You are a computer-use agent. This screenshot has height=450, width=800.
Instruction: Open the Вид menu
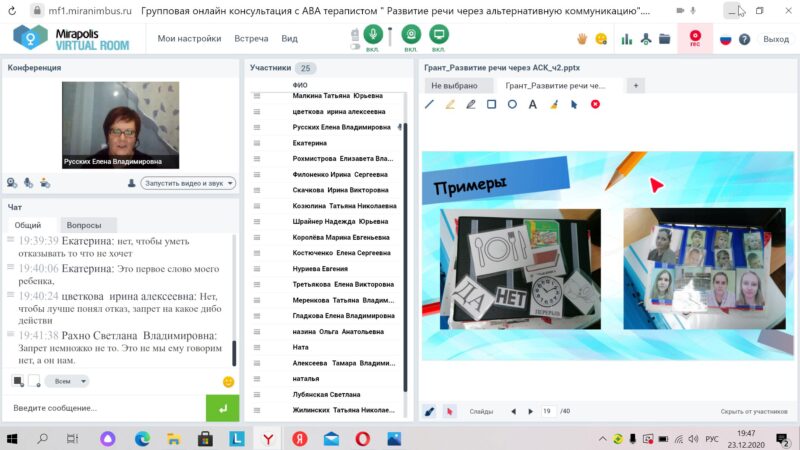(x=289, y=38)
